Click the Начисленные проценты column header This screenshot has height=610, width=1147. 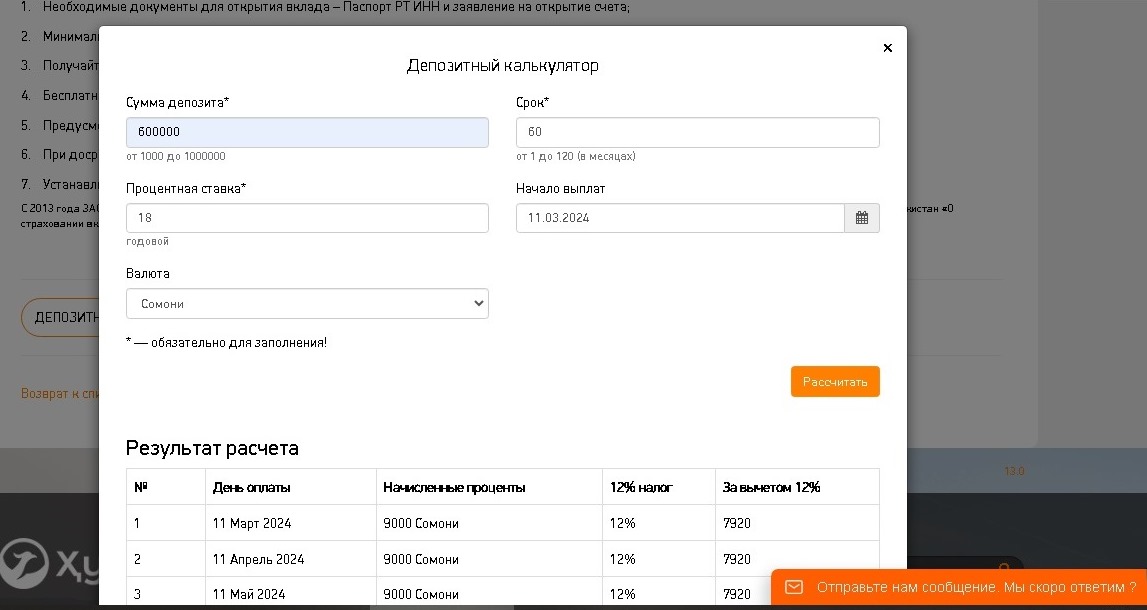tap(454, 487)
